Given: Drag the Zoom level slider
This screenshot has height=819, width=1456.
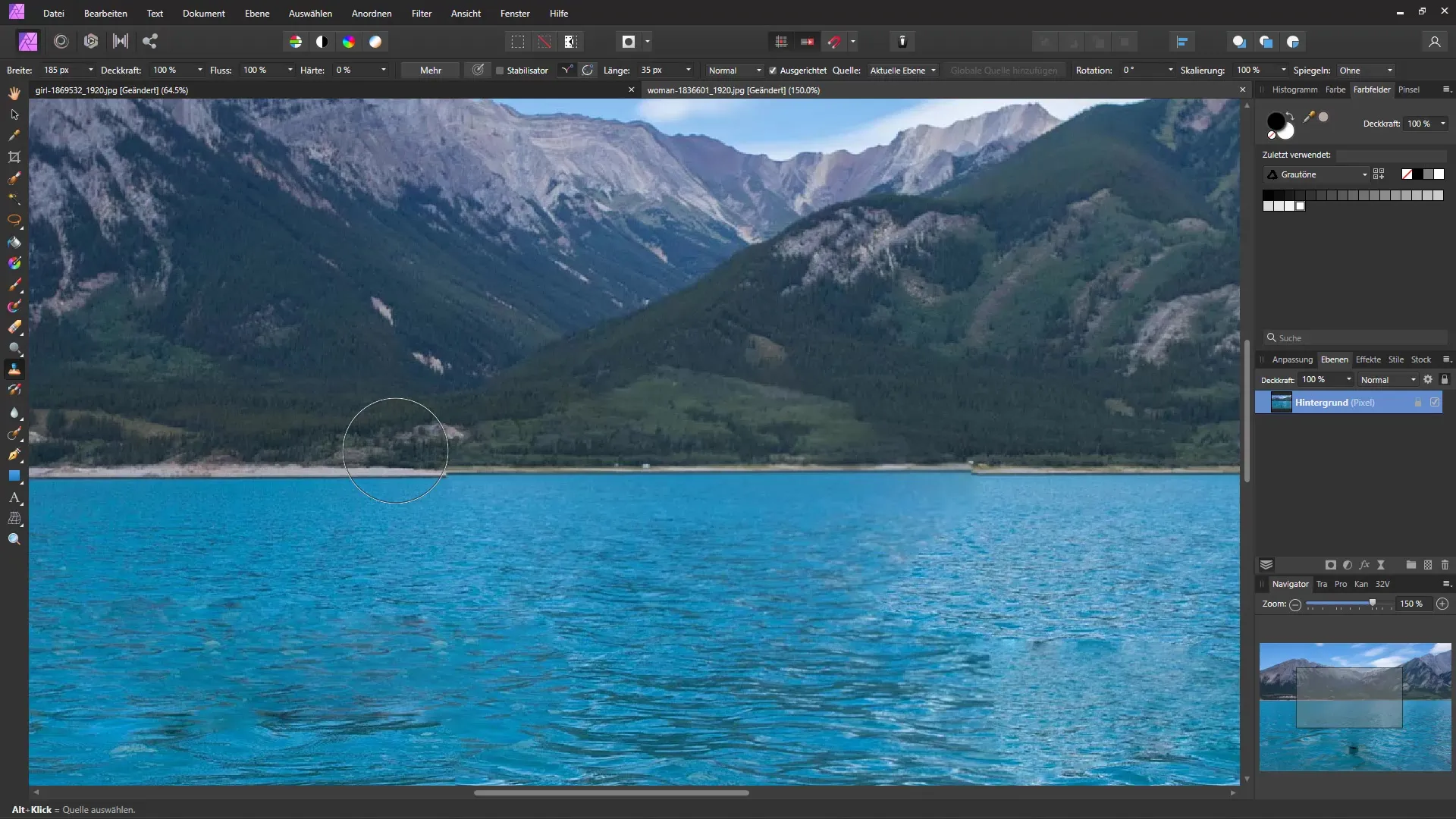Looking at the screenshot, I should [x=1370, y=602].
